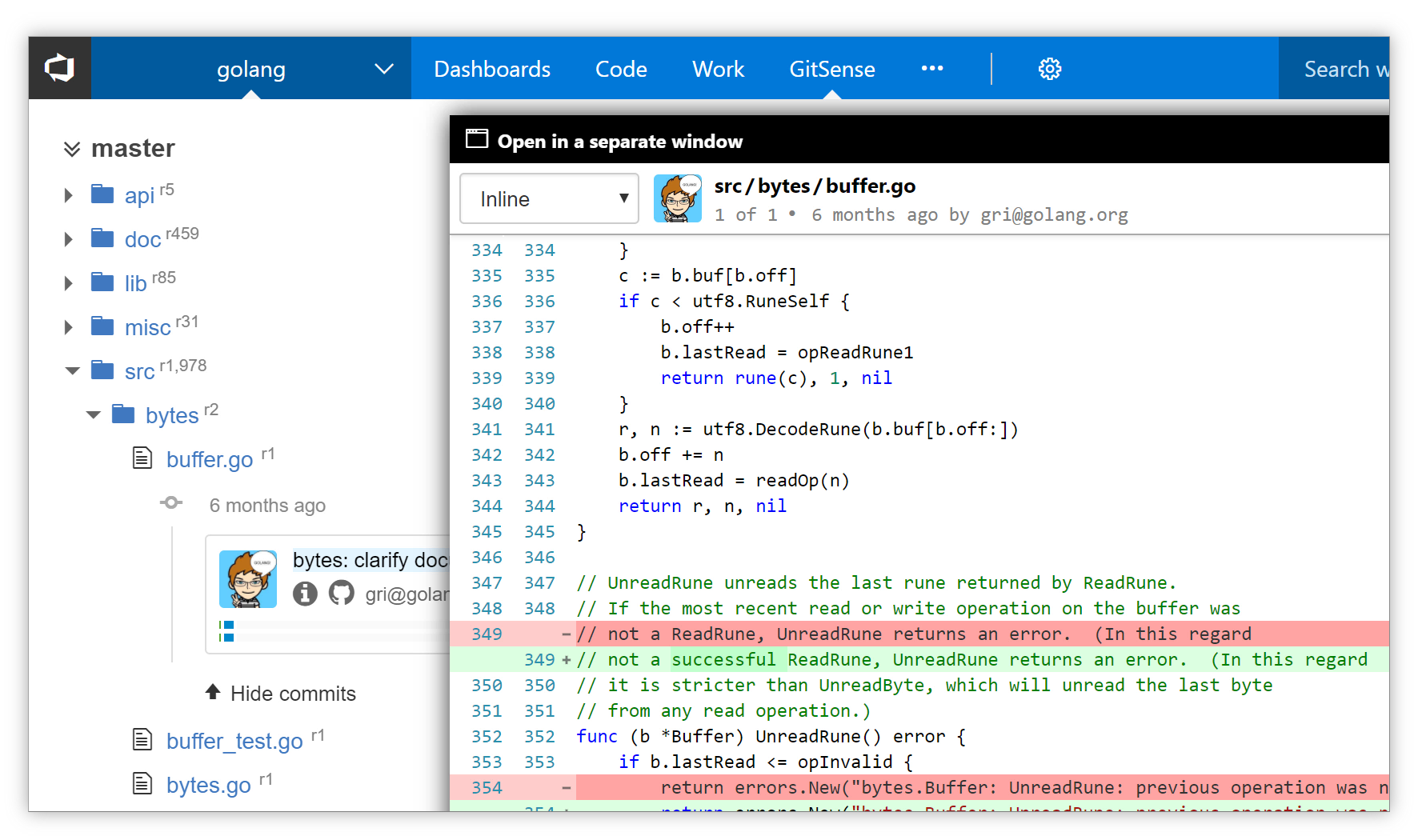Open the Inline diff view dropdown
The width and height of the screenshot is (1418, 840).
549,198
